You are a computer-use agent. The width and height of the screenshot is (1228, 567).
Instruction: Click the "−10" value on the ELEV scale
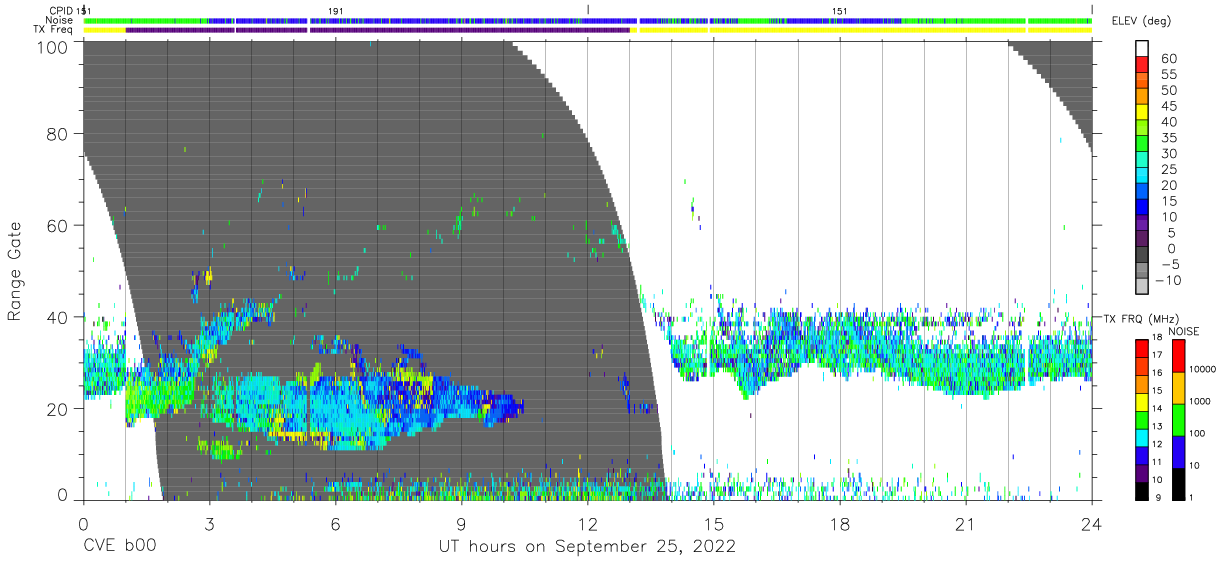(x=1169, y=280)
